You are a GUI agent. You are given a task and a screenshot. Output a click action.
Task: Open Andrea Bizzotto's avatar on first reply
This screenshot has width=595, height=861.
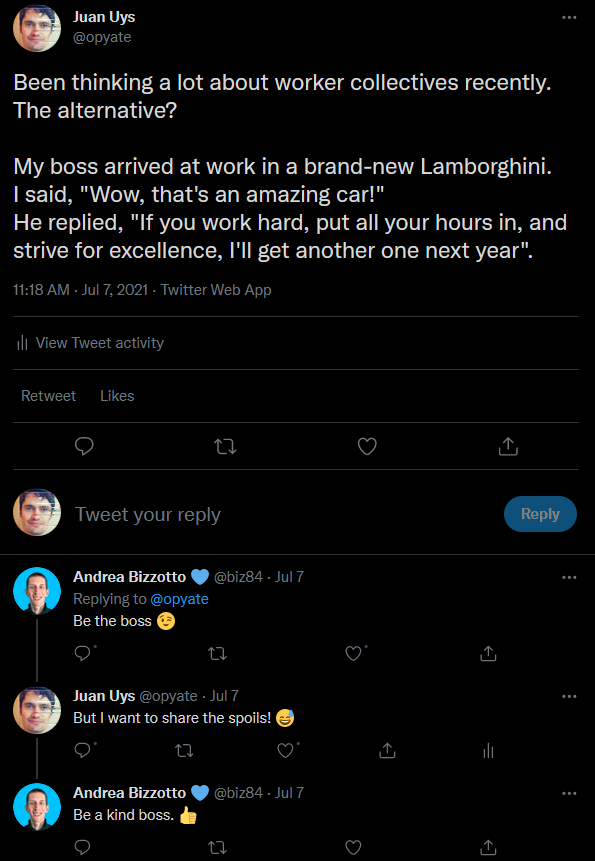pos(37,591)
